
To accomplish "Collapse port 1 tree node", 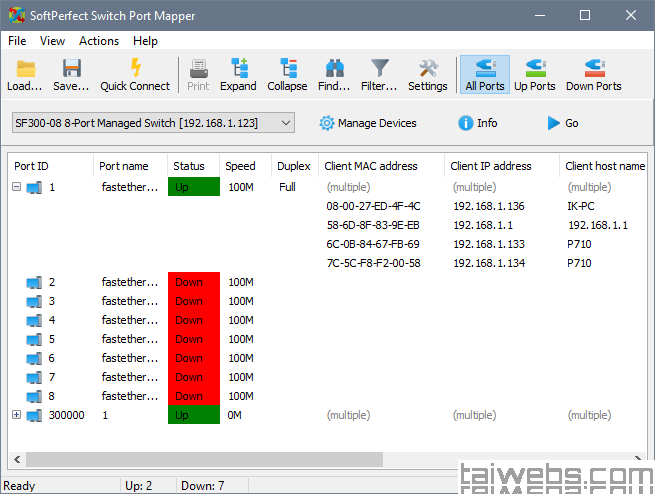I will (16, 187).
